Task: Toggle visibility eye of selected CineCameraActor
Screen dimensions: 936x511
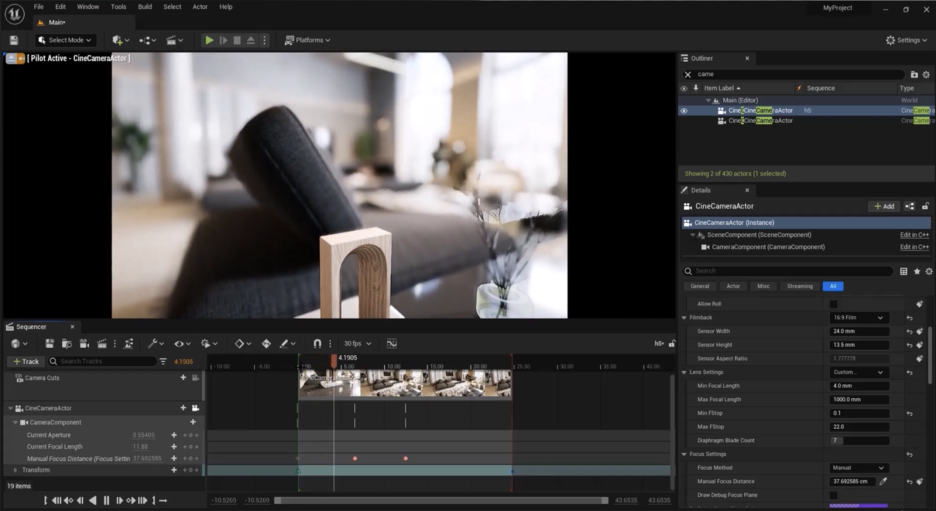Action: (684, 110)
